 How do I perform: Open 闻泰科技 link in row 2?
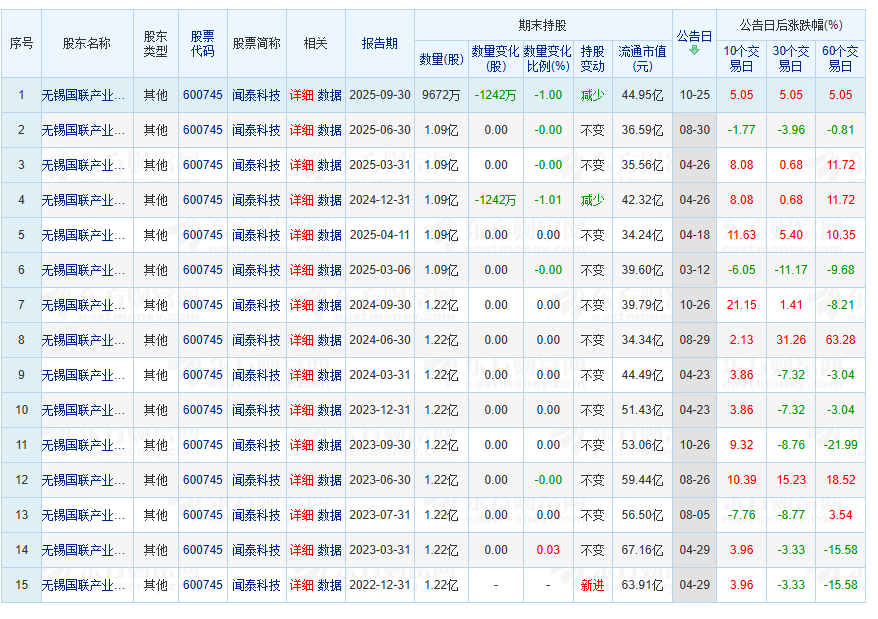tap(256, 130)
